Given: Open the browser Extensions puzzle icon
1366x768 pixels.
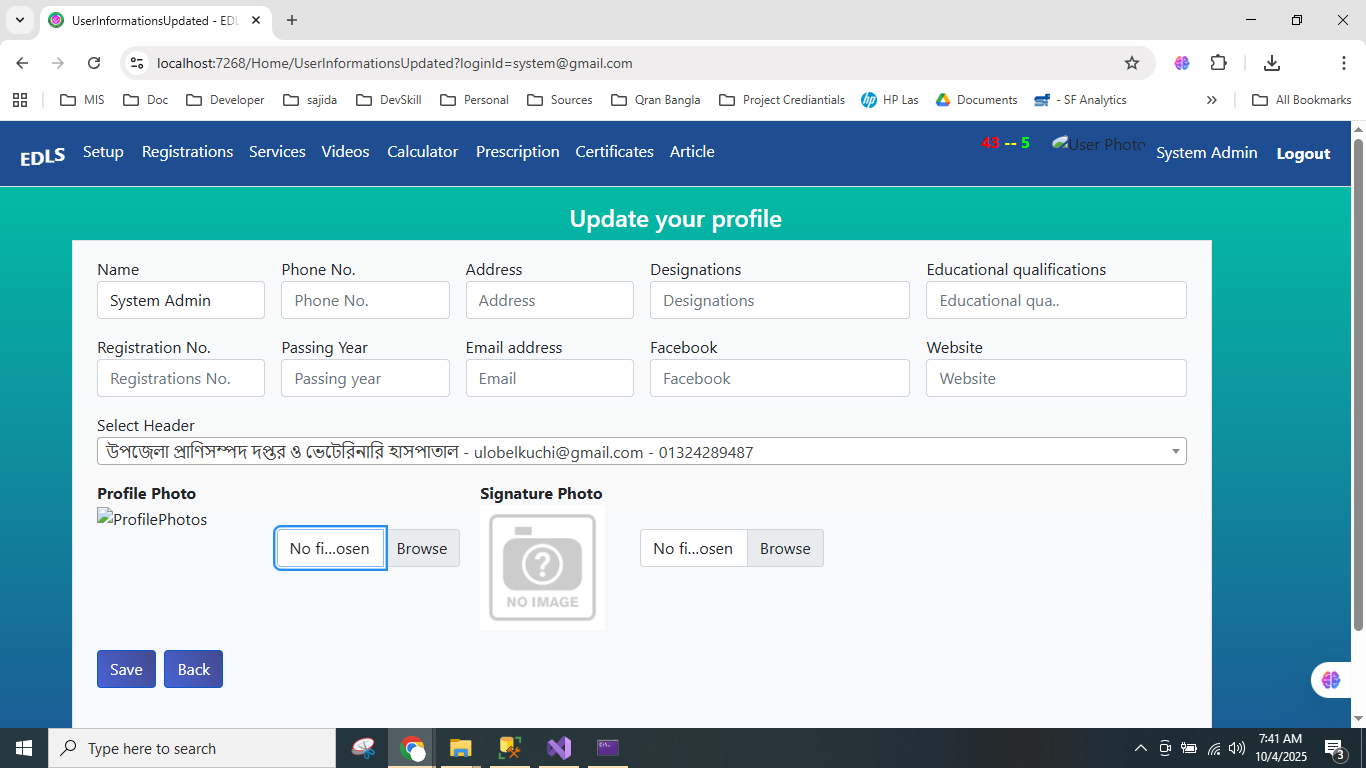Looking at the screenshot, I should (x=1218, y=63).
